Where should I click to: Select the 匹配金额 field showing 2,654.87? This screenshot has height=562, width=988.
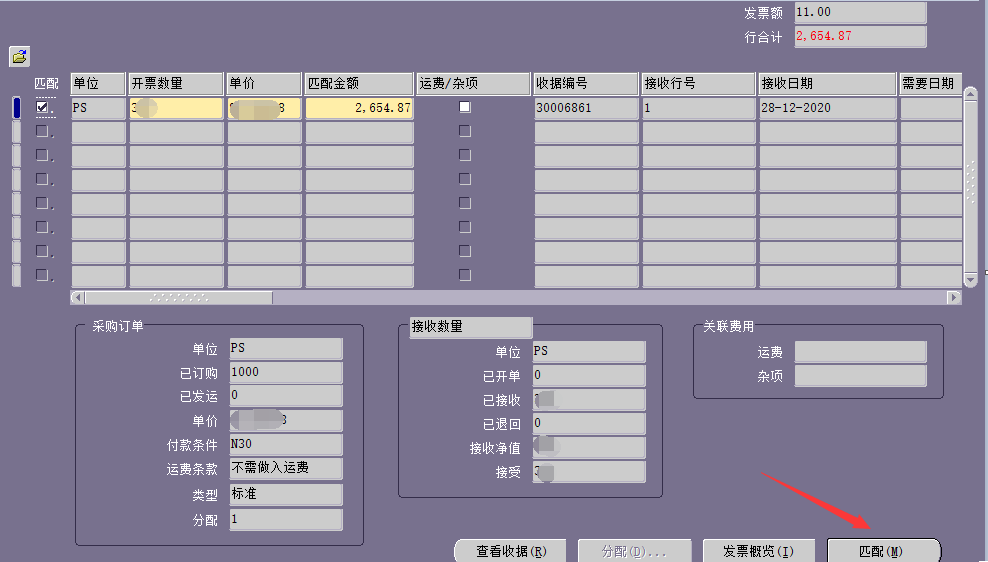358,108
